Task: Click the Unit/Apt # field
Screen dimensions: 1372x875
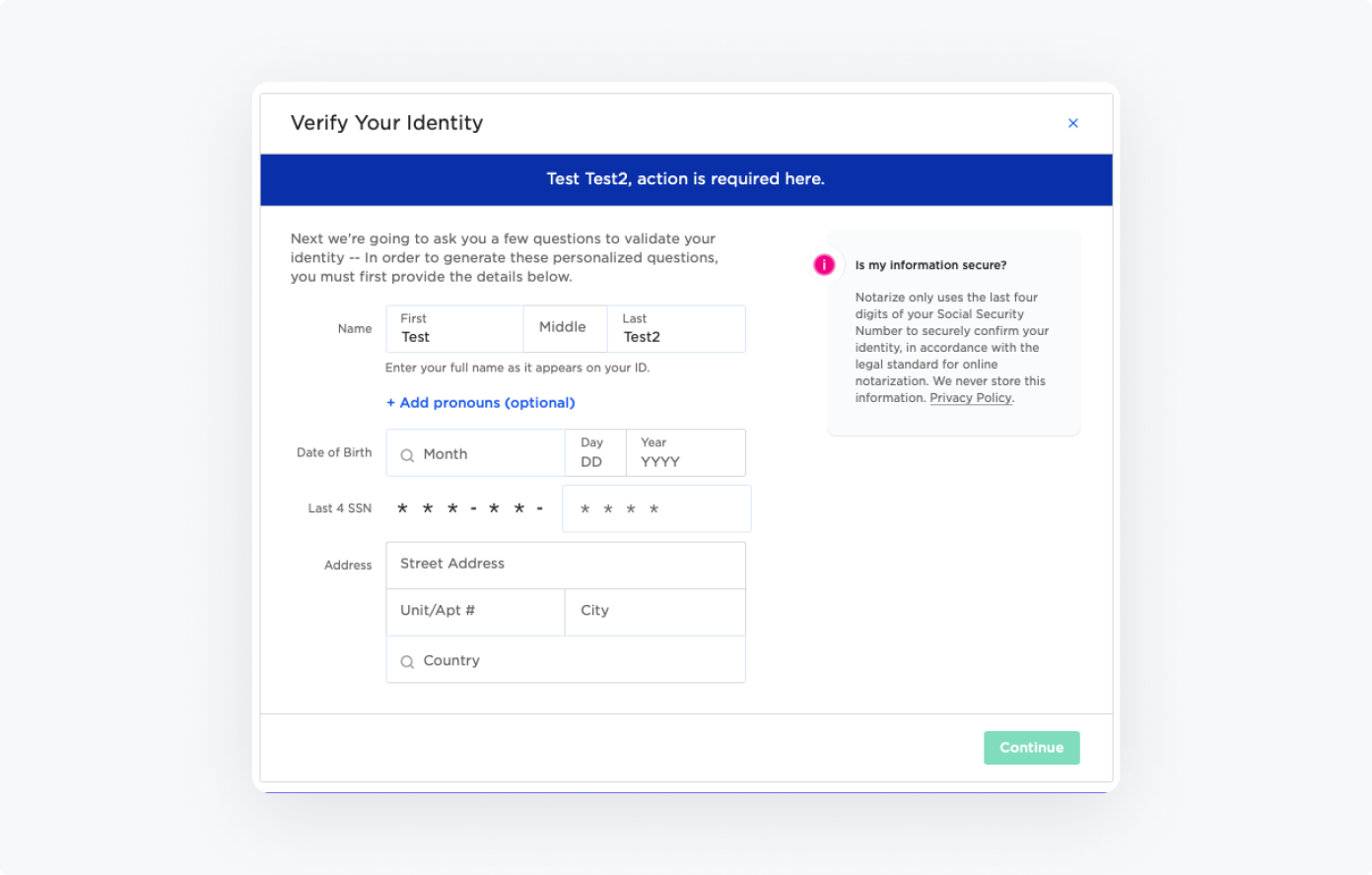Action: point(475,612)
